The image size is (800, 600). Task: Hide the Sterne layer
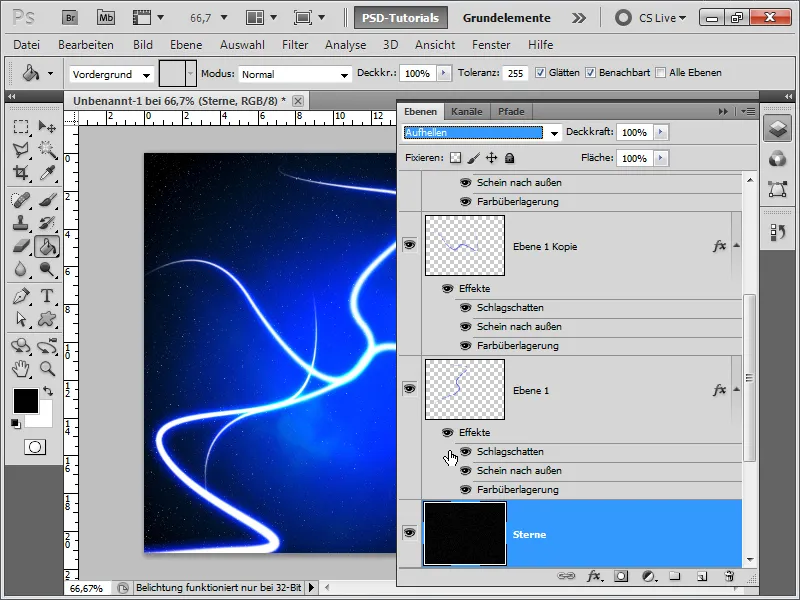409,533
